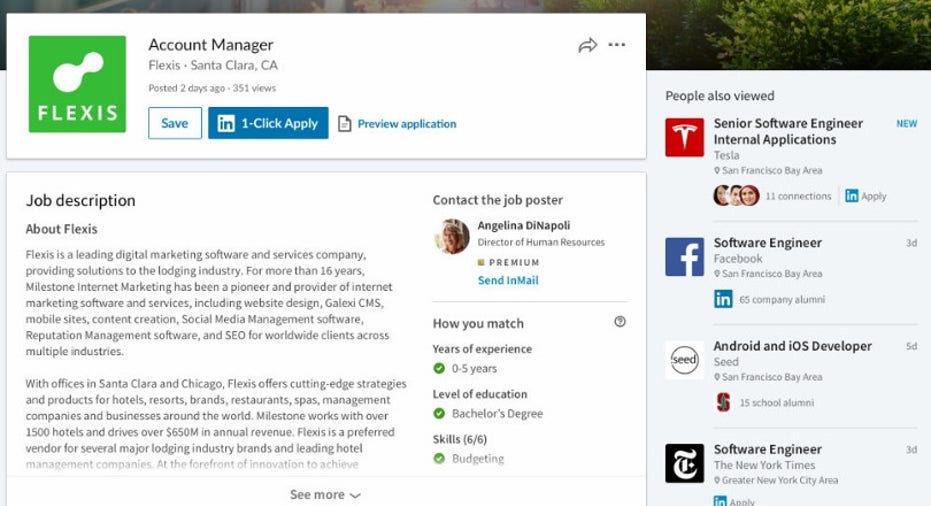Open Angelina DiNapoli's profile name

click(524, 226)
